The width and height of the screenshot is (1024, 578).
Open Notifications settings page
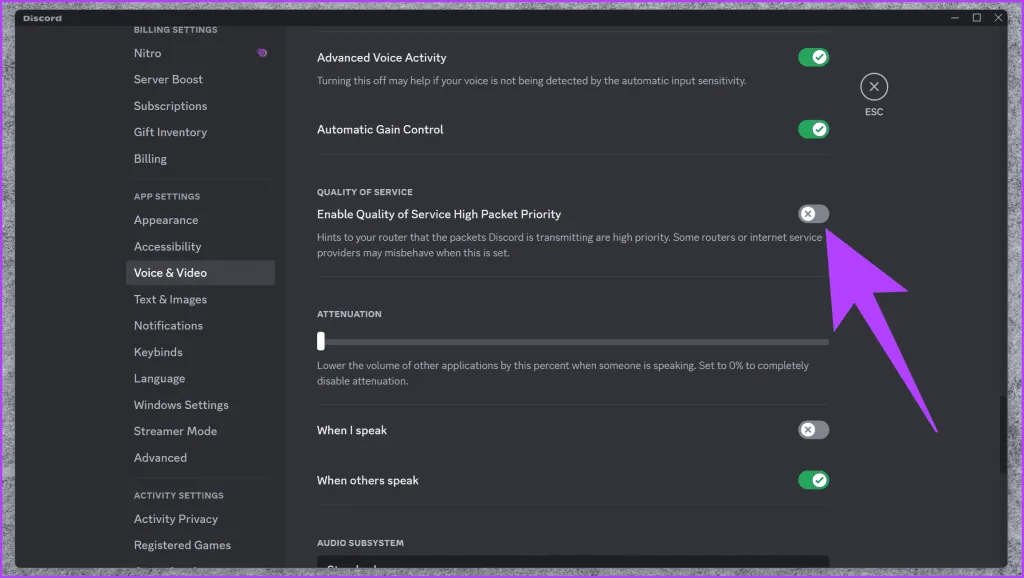[169, 326]
